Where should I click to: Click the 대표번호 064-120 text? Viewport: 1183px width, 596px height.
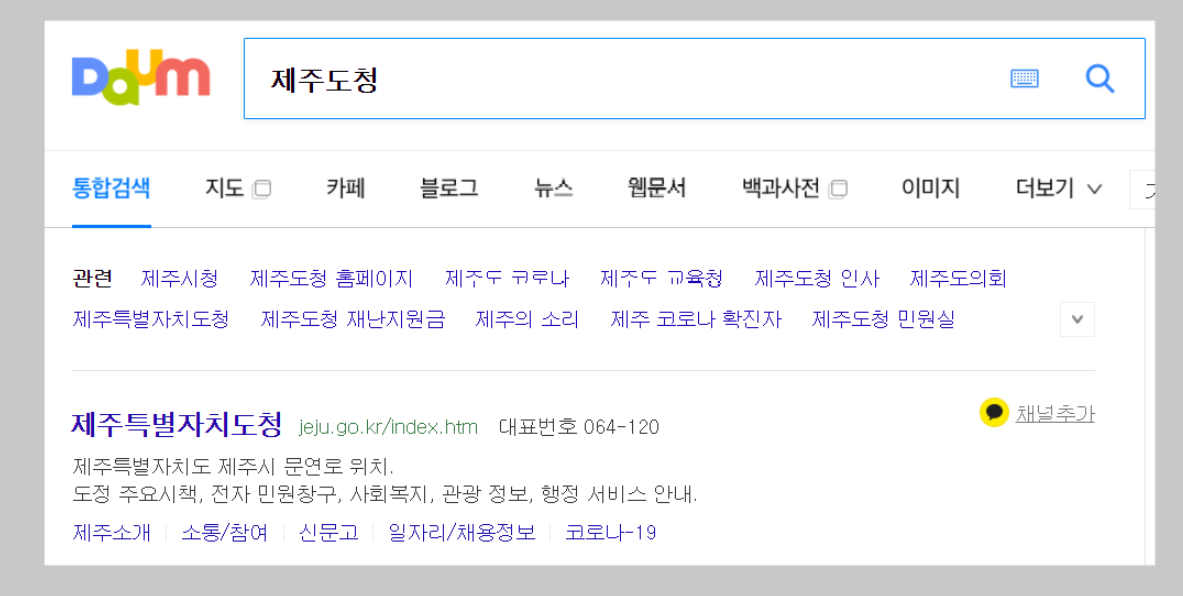tap(579, 427)
